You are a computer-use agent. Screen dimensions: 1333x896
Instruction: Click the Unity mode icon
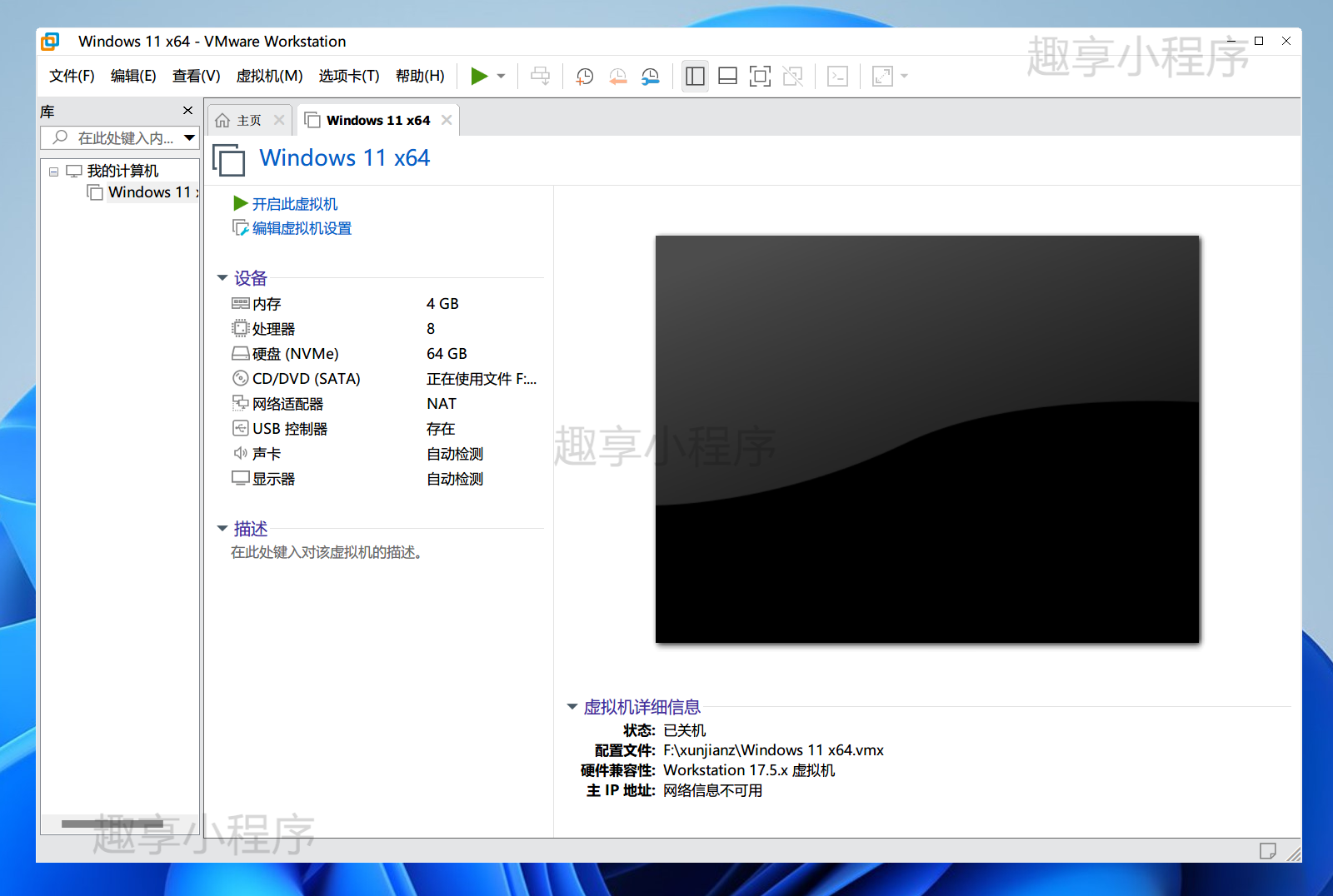[x=793, y=77]
